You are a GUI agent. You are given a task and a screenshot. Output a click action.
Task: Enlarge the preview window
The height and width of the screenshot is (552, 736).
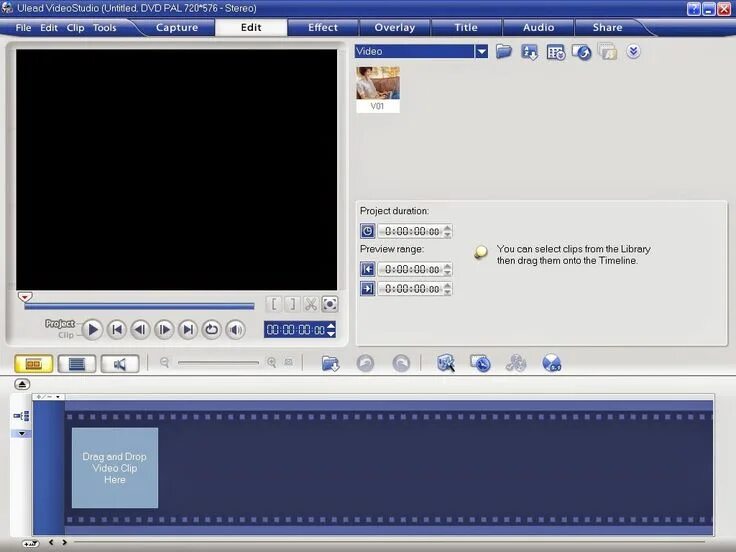pyautogui.click(x=330, y=304)
